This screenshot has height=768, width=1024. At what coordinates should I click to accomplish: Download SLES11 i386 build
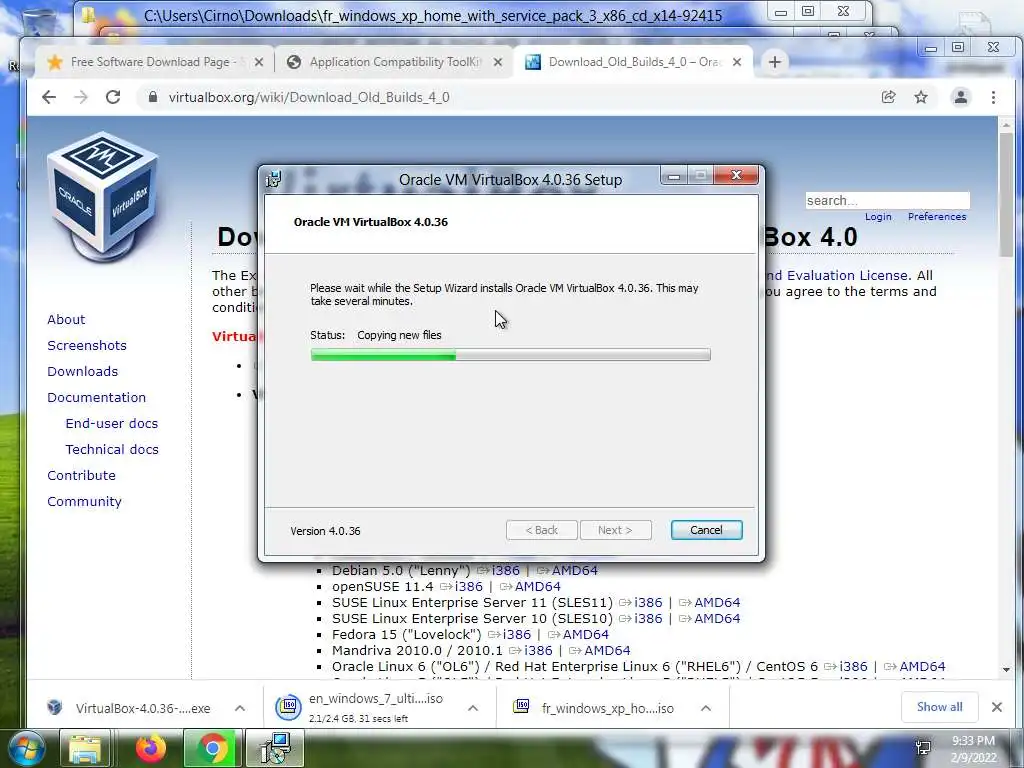click(x=648, y=602)
